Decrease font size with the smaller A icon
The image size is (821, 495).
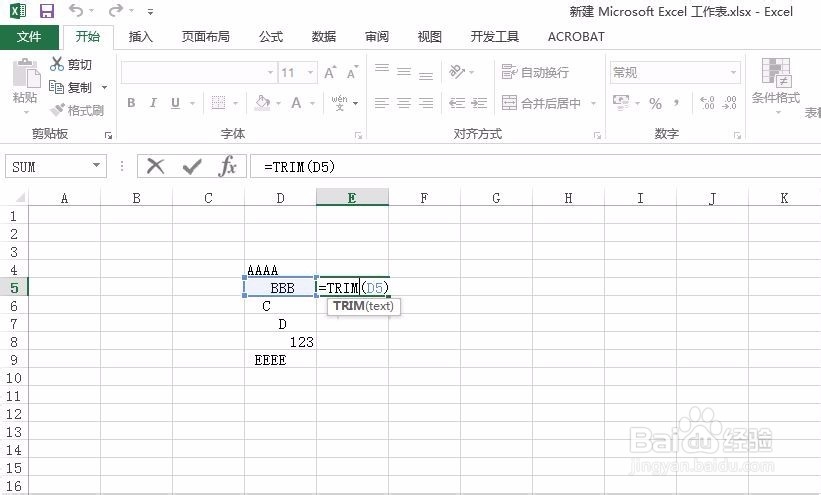tap(353, 72)
